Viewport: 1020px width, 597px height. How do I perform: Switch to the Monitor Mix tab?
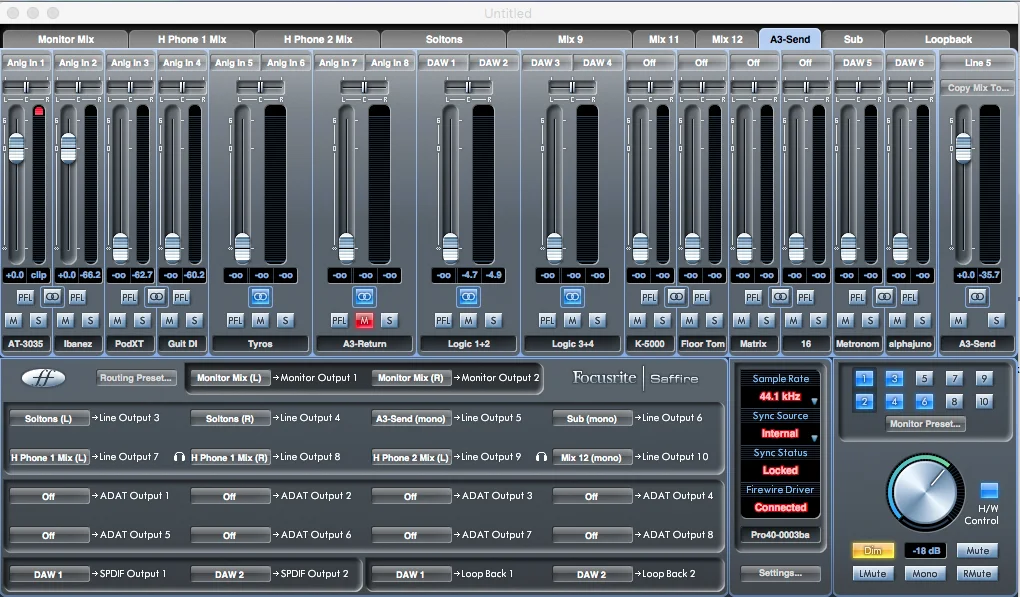[x=66, y=39]
